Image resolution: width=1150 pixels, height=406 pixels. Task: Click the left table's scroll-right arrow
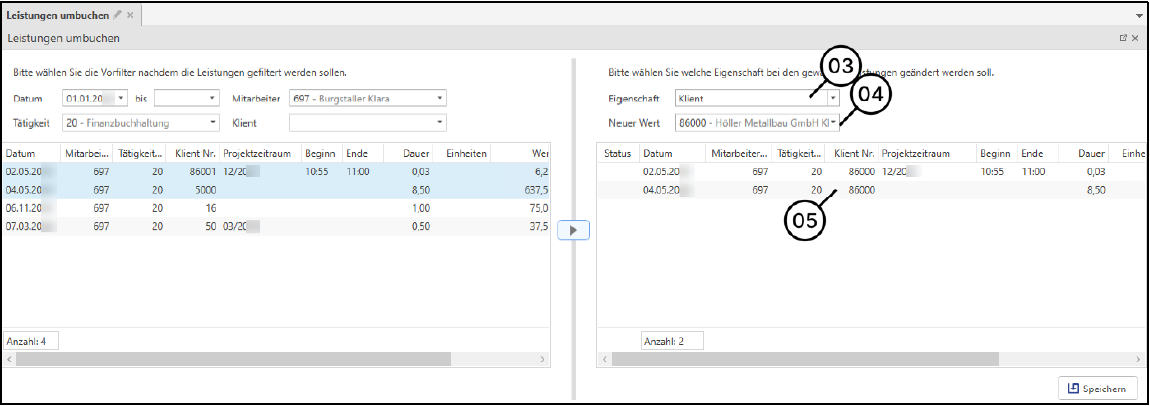[543, 359]
